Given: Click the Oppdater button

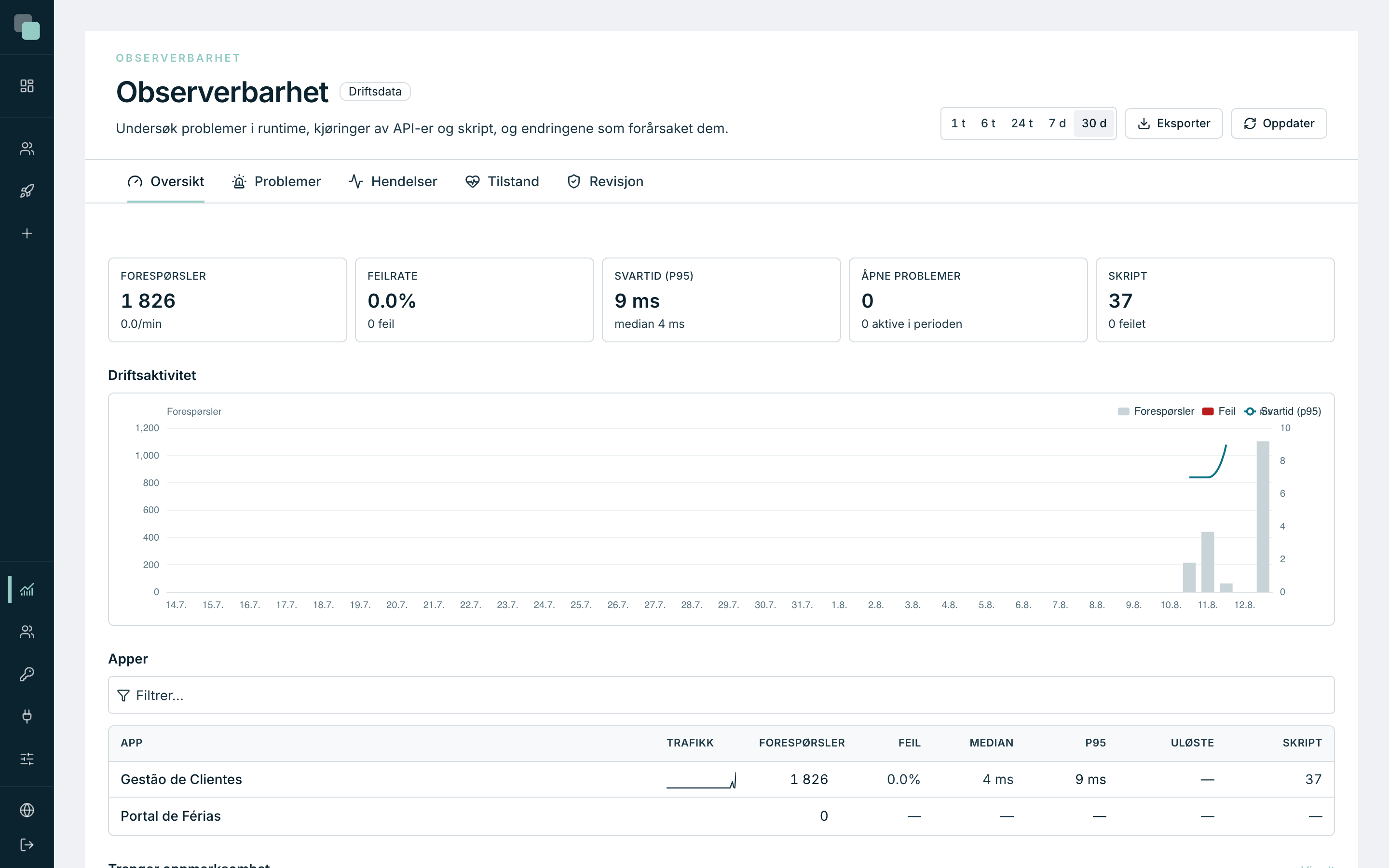Looking at the screenshot, I should click(1279, 123).
